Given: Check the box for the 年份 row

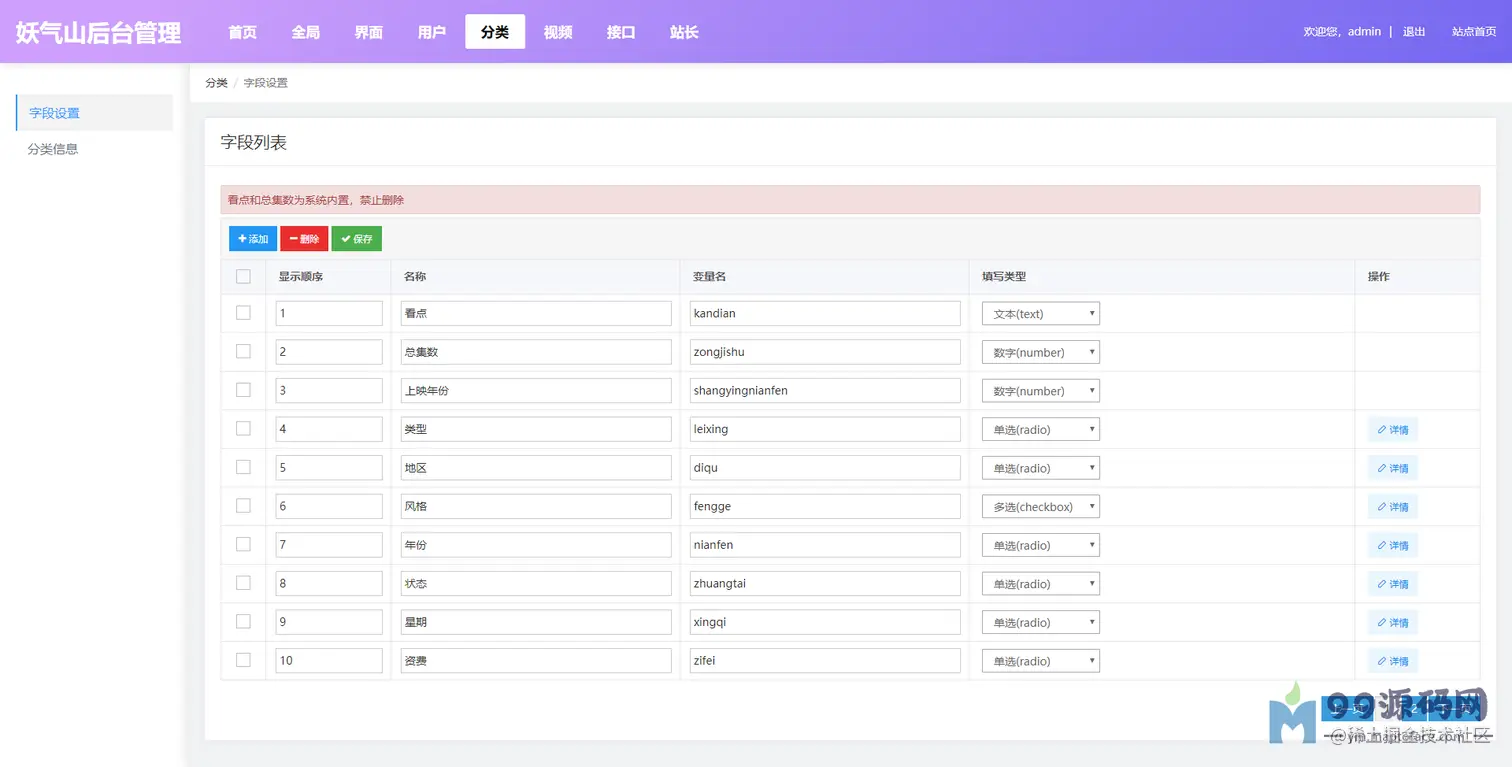Looking at the screenshot, I should tap(243, 544).
